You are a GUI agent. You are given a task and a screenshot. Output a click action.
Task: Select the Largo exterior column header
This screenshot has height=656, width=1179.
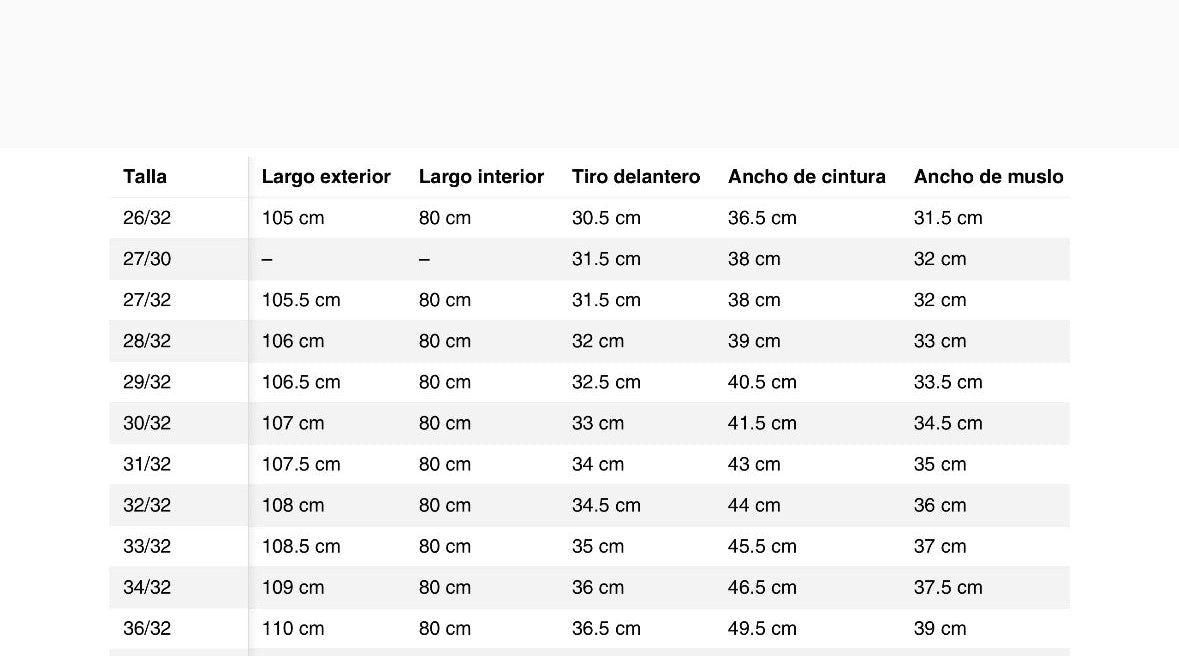pyautogui.click(x=326, y=177)
